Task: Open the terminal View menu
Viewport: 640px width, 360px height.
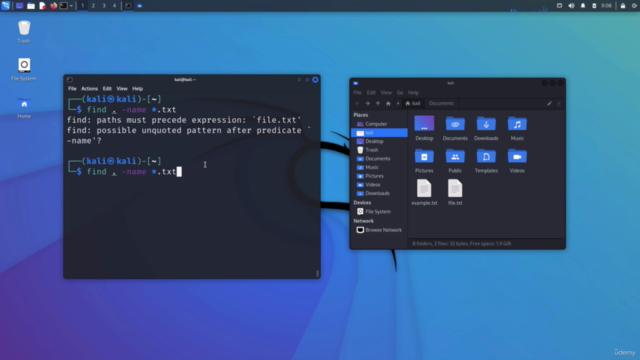Action: click(x=122, y=89)
